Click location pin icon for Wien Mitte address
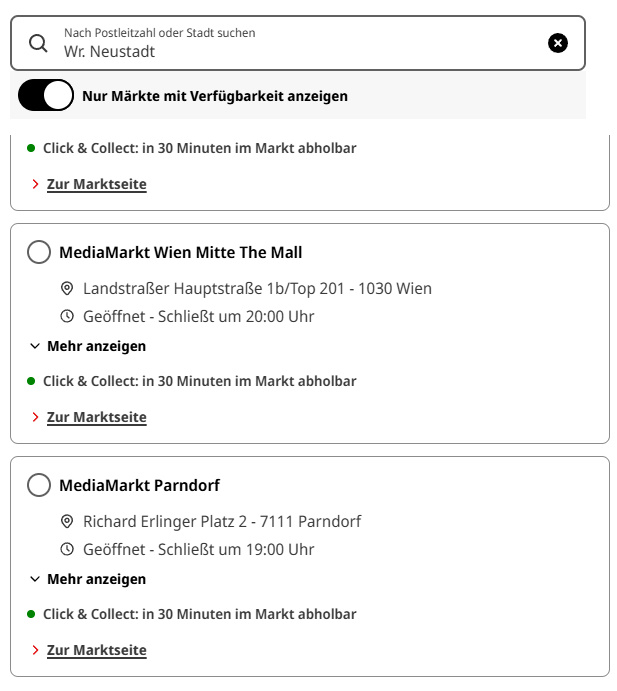The height and width of the screenshot is (691, 617). tap(67, 289)
